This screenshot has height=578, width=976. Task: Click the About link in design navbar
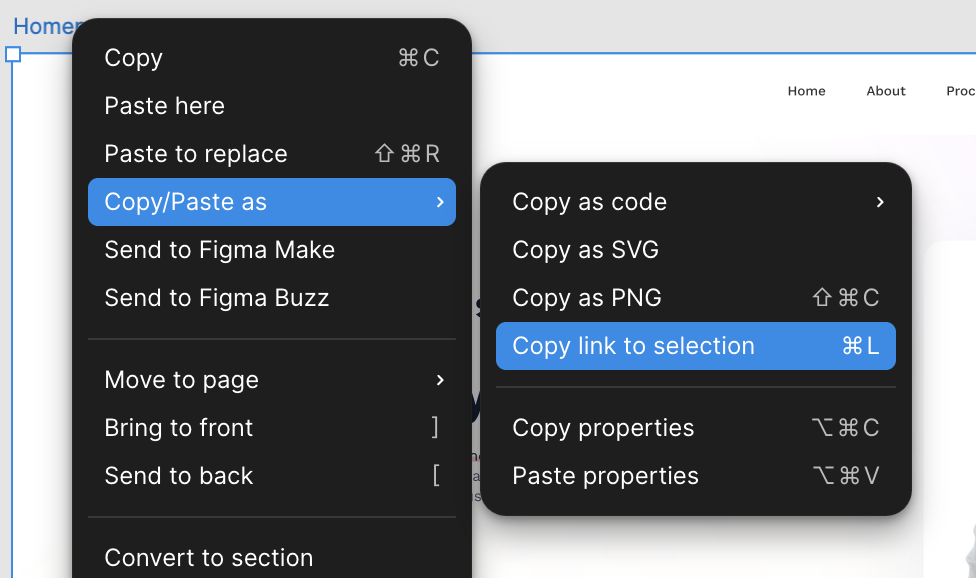[x=886, y=91]
